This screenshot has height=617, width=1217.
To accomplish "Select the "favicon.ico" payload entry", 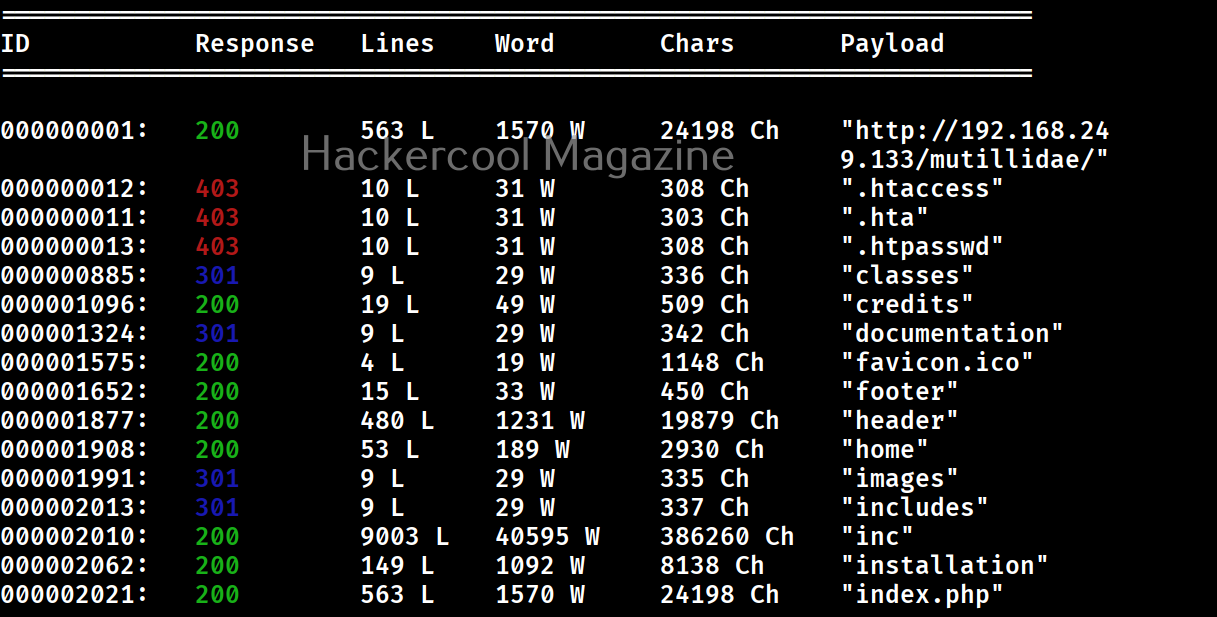I will tap(937, 363).
